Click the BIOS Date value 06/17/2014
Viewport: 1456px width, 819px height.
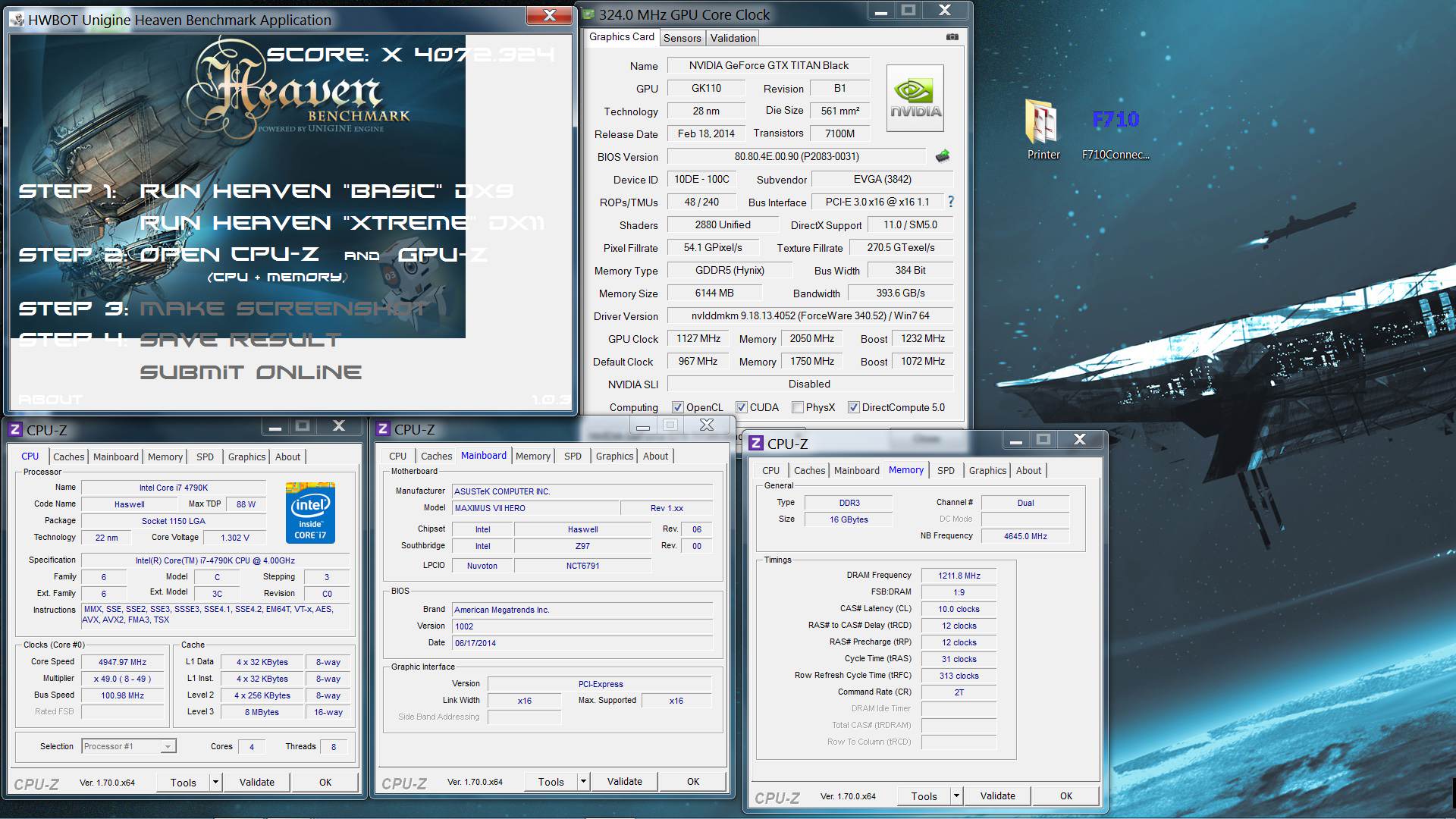582,643
